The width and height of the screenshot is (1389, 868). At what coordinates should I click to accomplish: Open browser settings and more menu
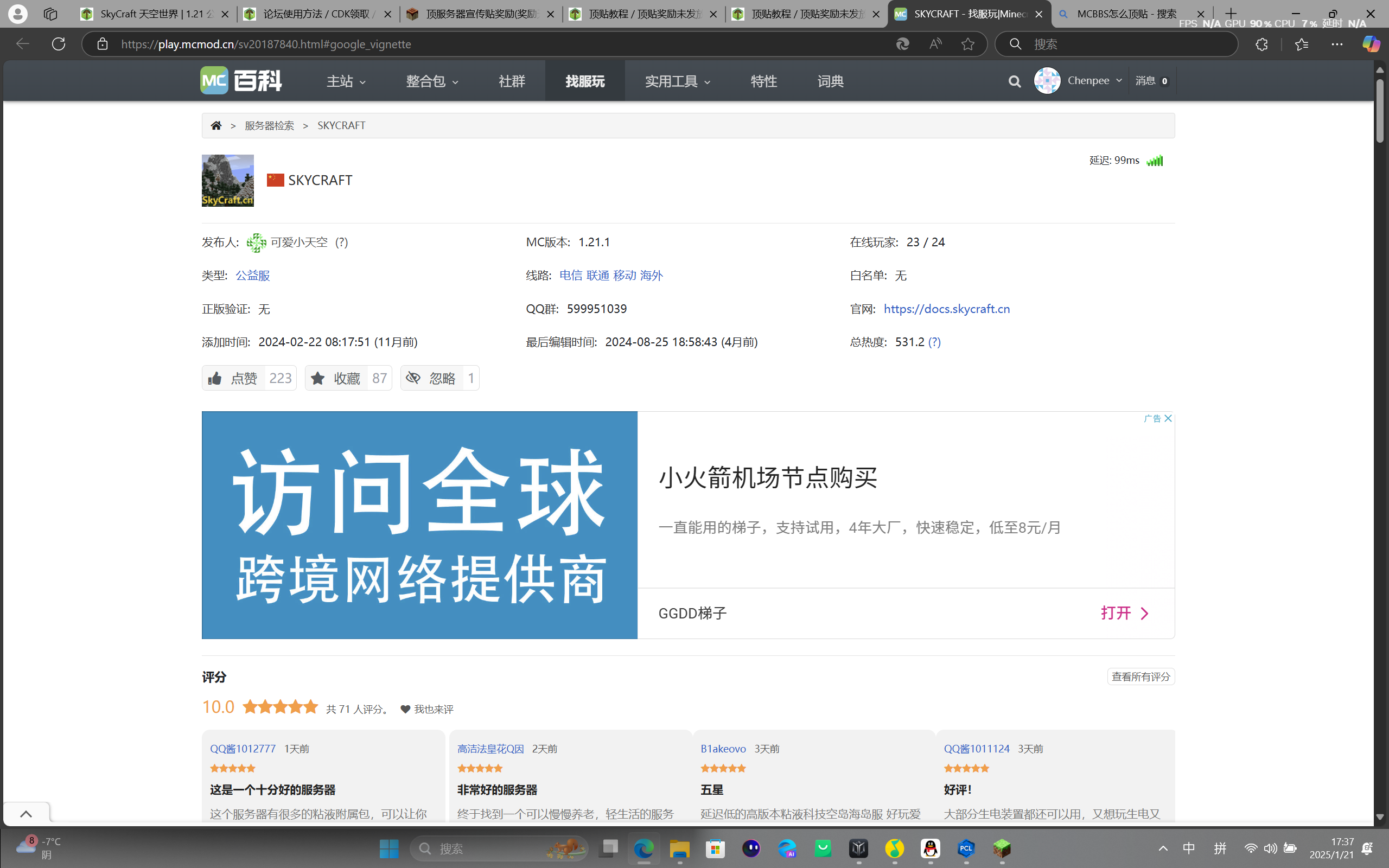pyautogui.click(x=1337, y=43)
